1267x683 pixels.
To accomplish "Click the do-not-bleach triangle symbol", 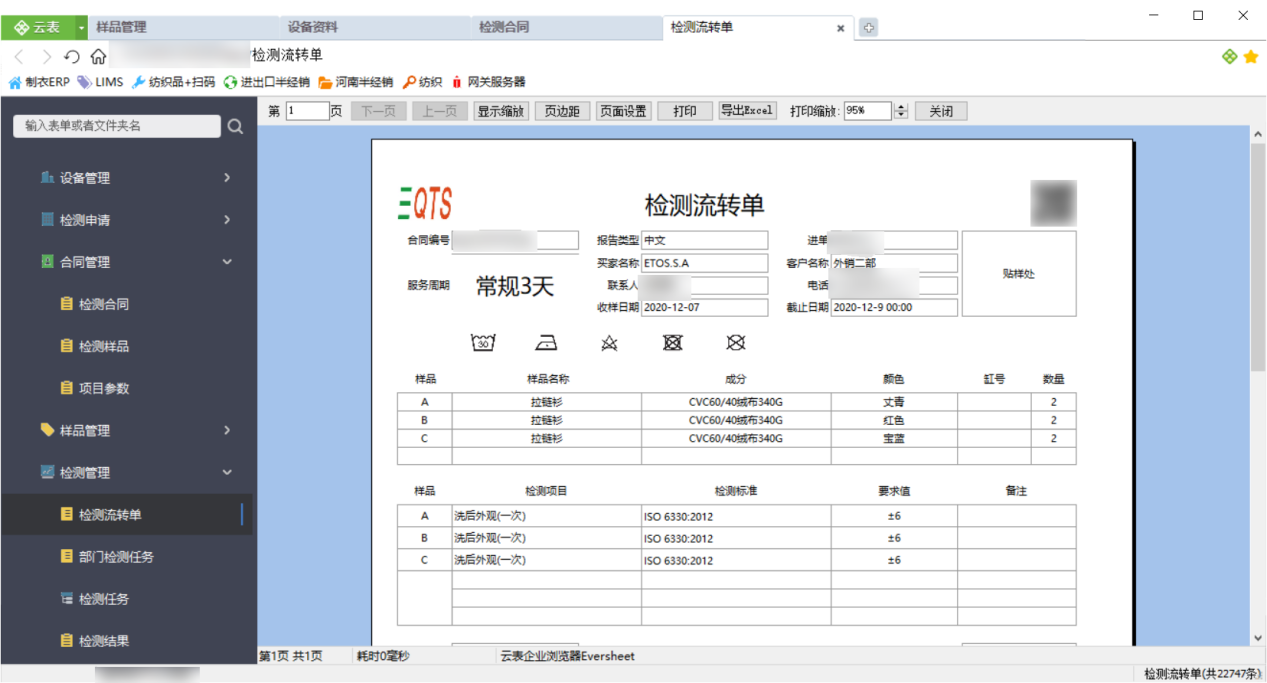I will point(609,343).
